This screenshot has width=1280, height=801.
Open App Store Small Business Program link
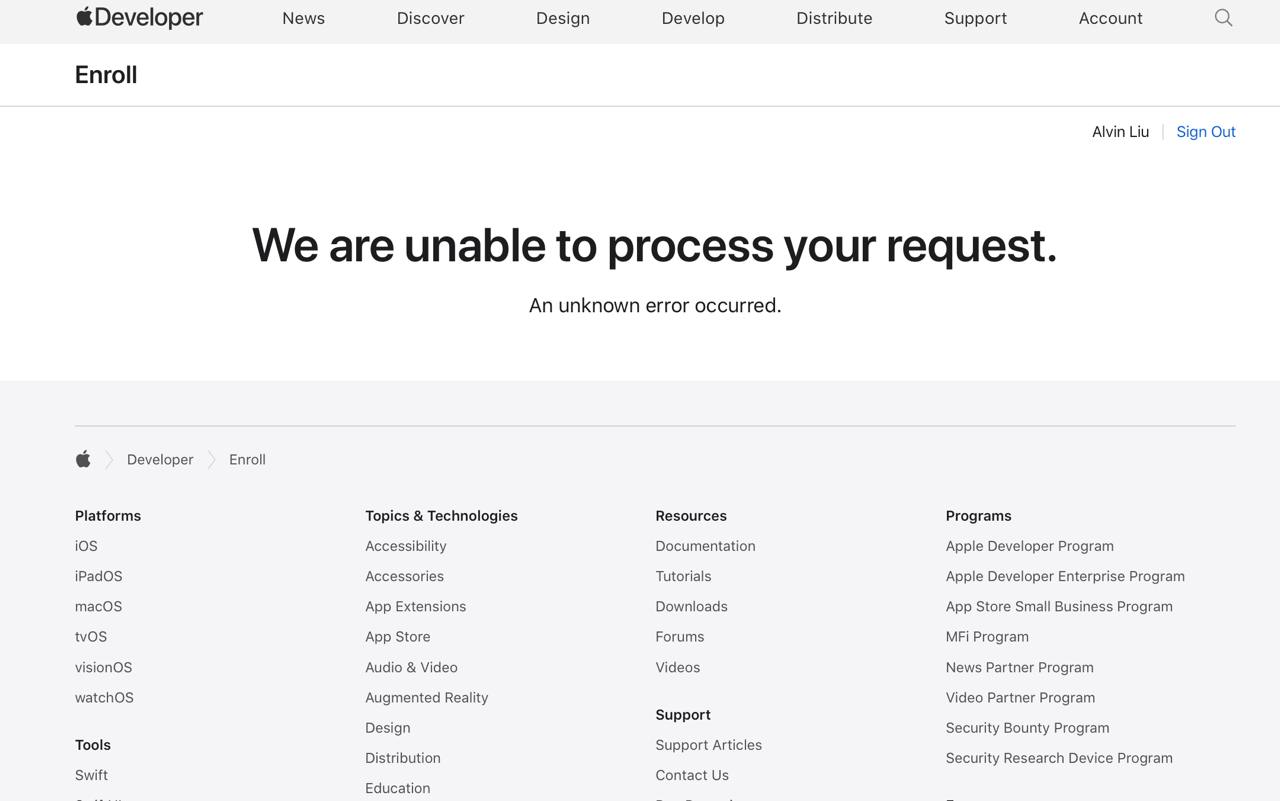[x=1059, y=606]
